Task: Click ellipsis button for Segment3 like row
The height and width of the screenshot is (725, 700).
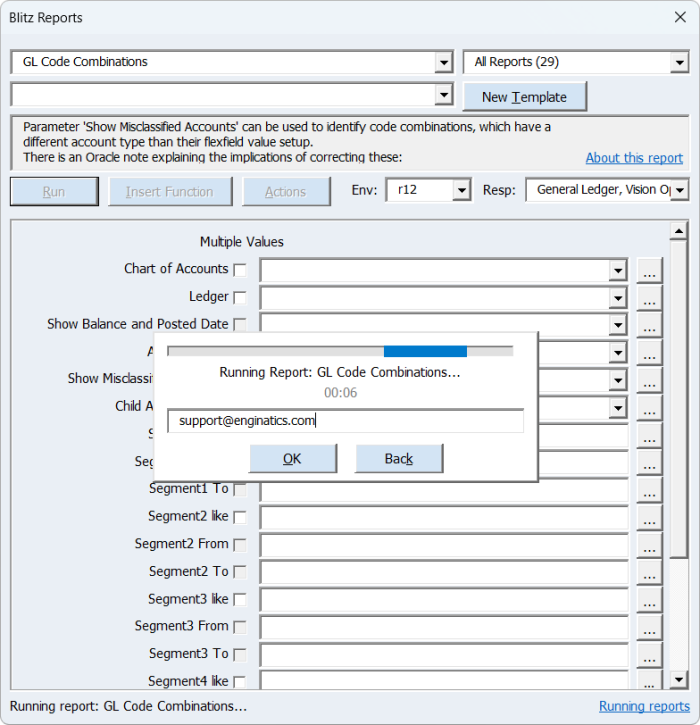Action: 649,600
